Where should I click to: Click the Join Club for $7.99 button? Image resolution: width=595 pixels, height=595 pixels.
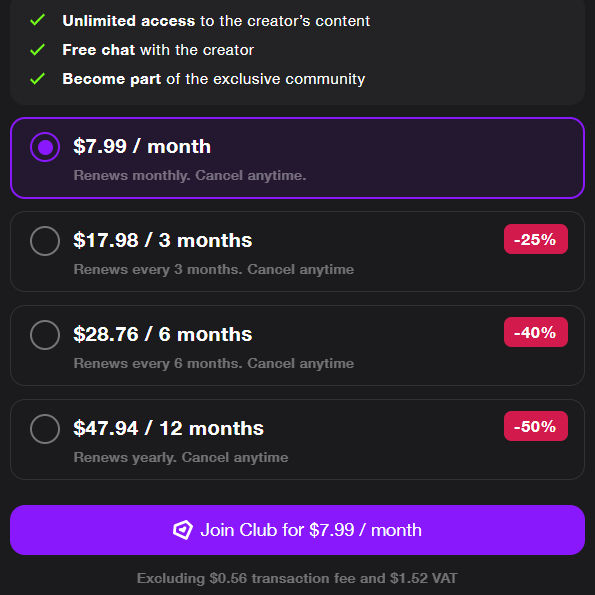pos(297,530)
